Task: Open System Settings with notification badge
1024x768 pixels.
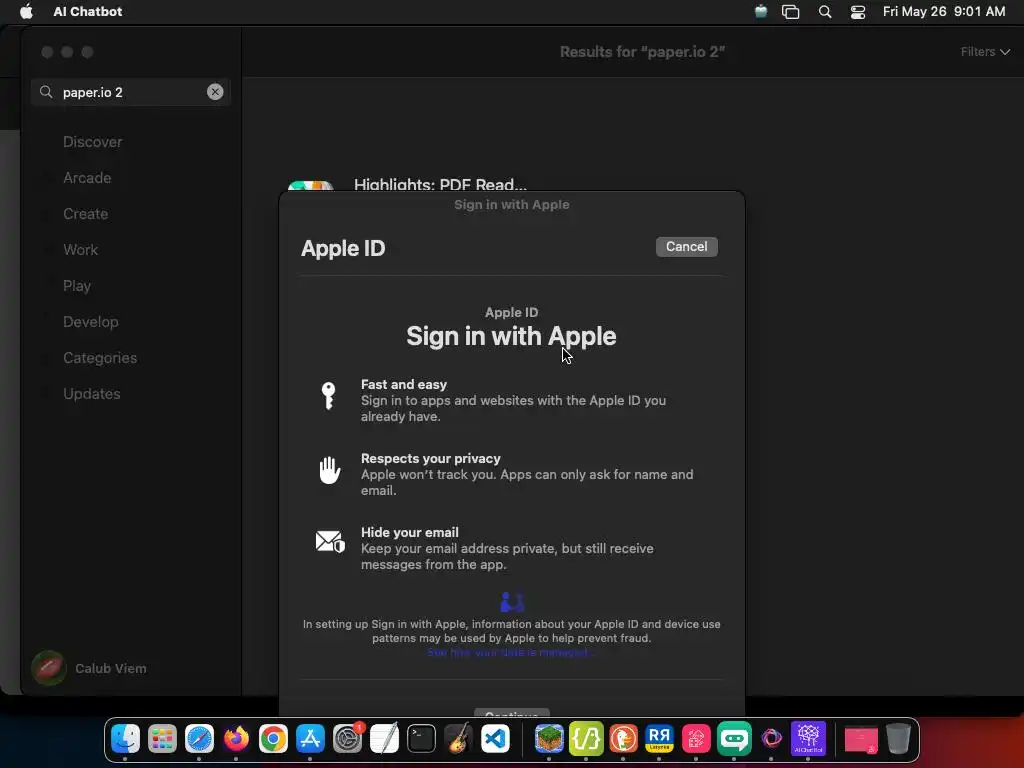Action: click(347, 739)
